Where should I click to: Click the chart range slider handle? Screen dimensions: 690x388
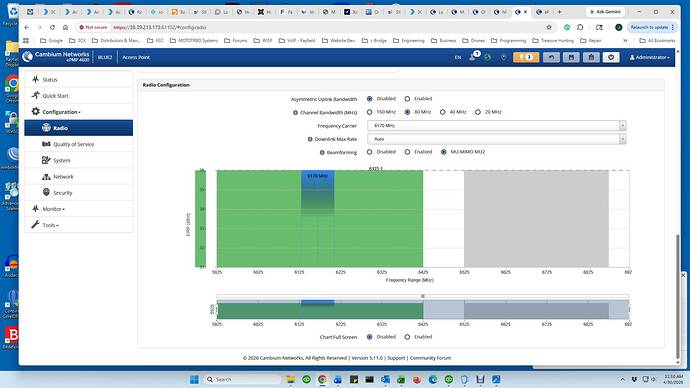tap(423, 296)
